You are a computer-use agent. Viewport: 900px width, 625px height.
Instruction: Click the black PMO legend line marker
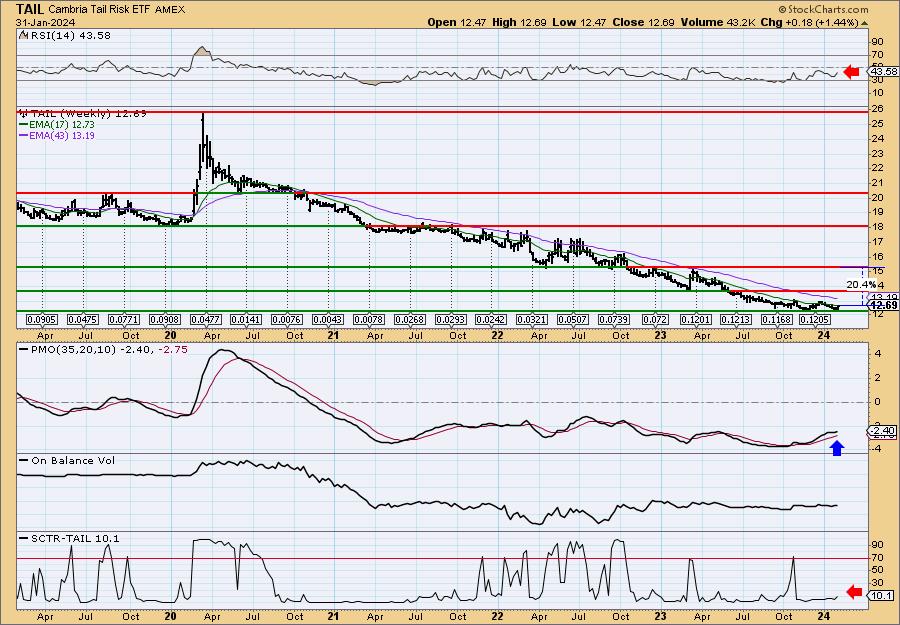[x=24, y=350]
